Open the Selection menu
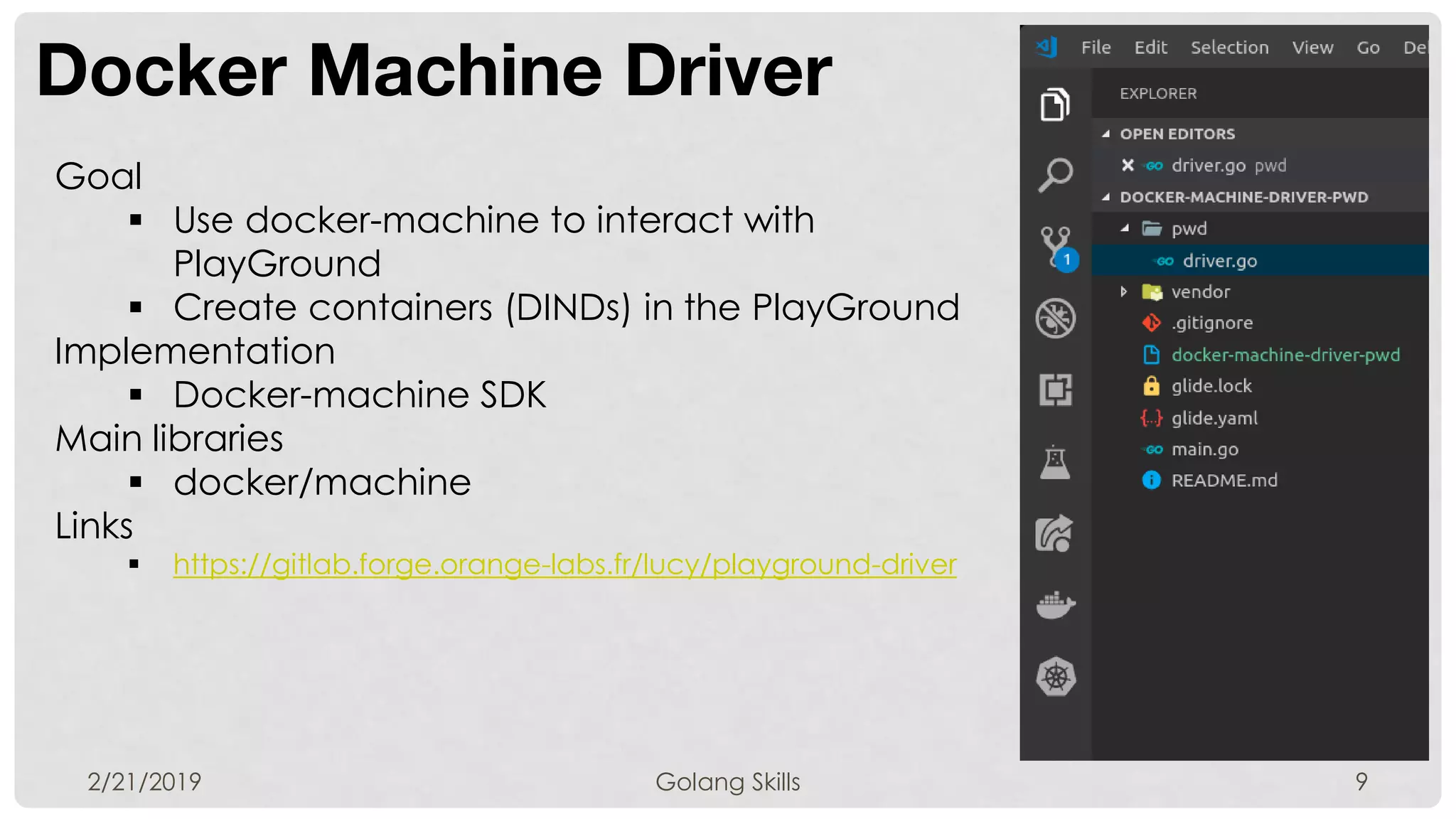This screenshot has width=1456, height=819. click(1229, 48)
